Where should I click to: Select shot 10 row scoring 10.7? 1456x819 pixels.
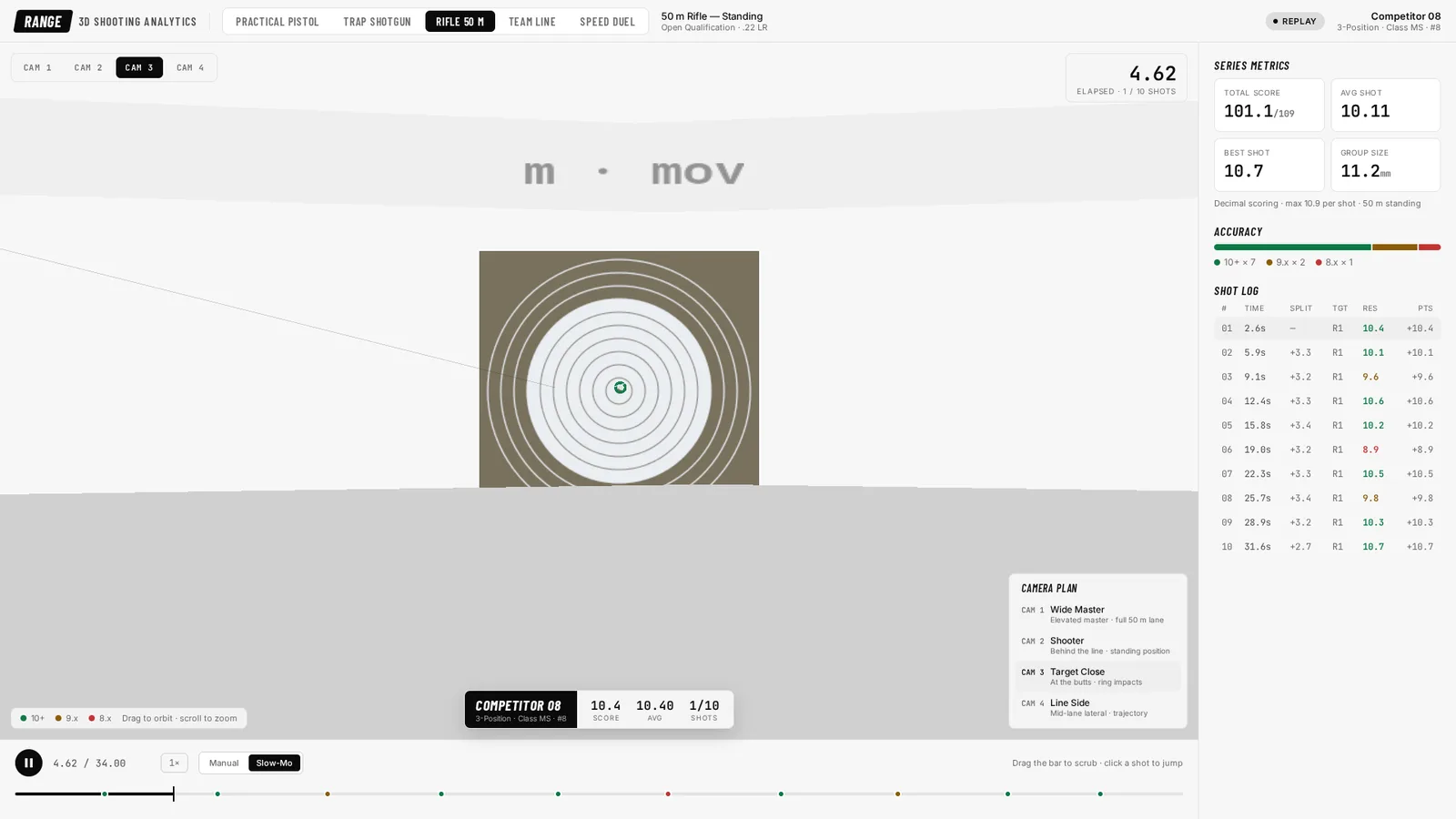pos(1327,547)
